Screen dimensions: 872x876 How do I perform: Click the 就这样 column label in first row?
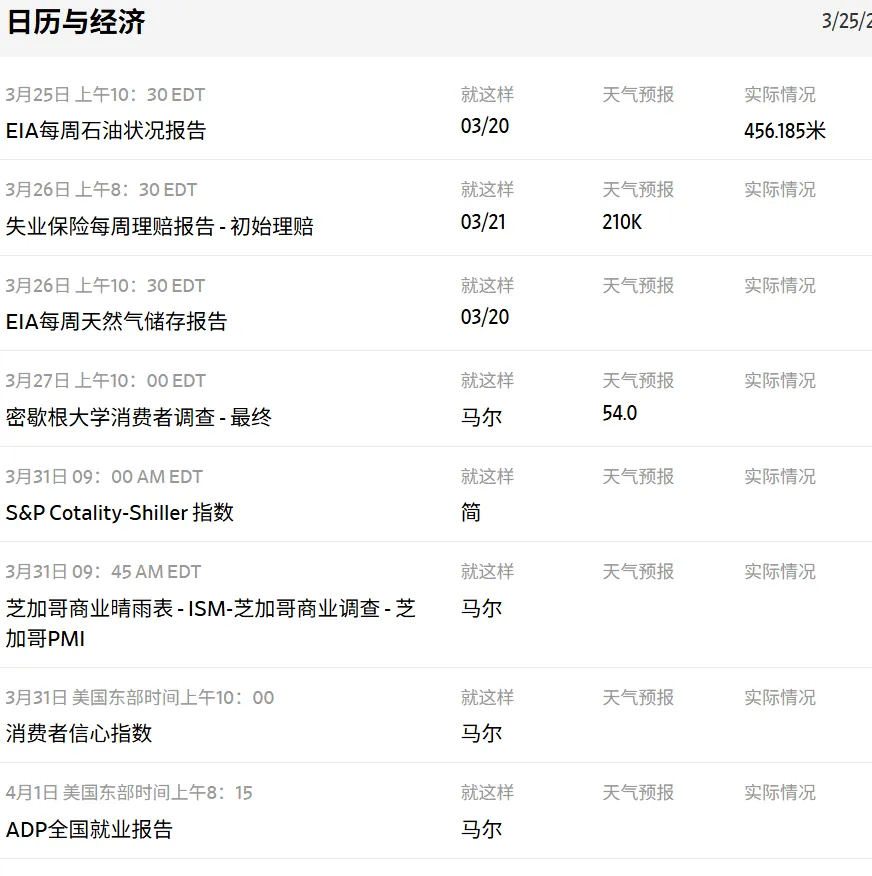(x=487, y=93)
